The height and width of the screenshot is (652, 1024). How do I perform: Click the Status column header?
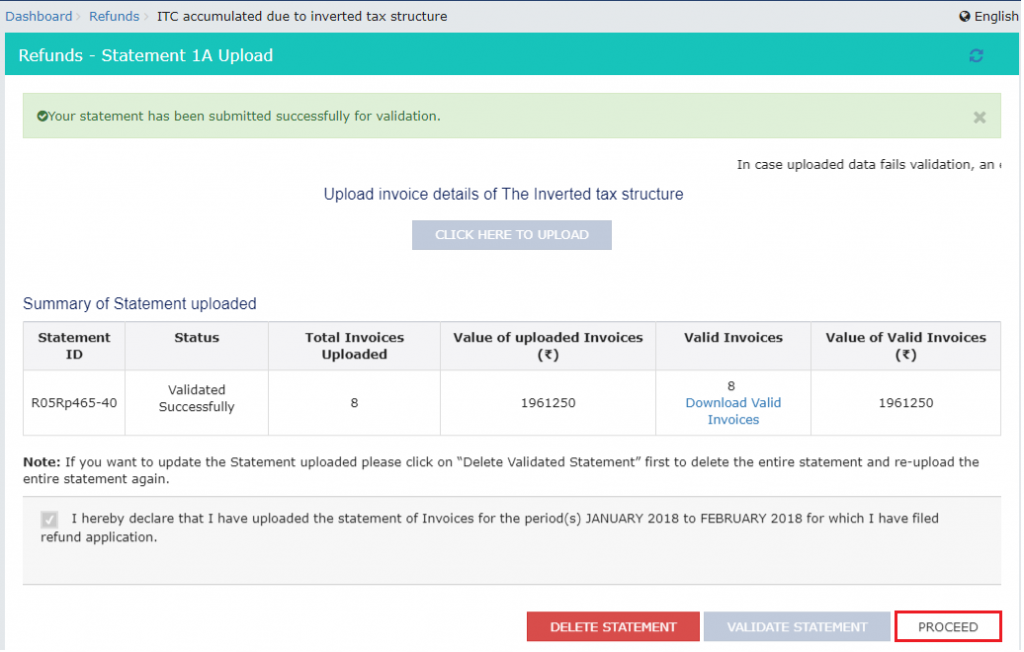(196, 338)
